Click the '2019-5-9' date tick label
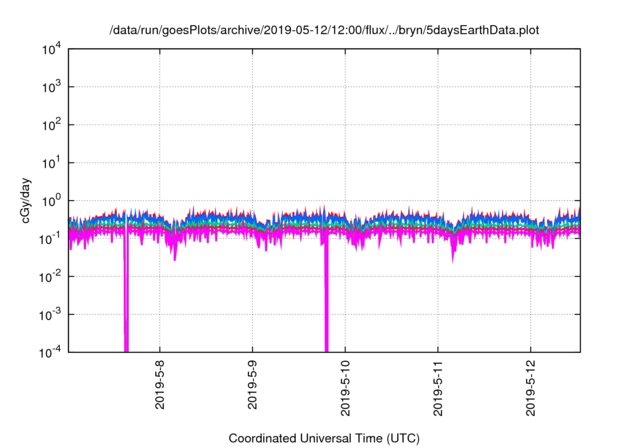 [252, 384]
